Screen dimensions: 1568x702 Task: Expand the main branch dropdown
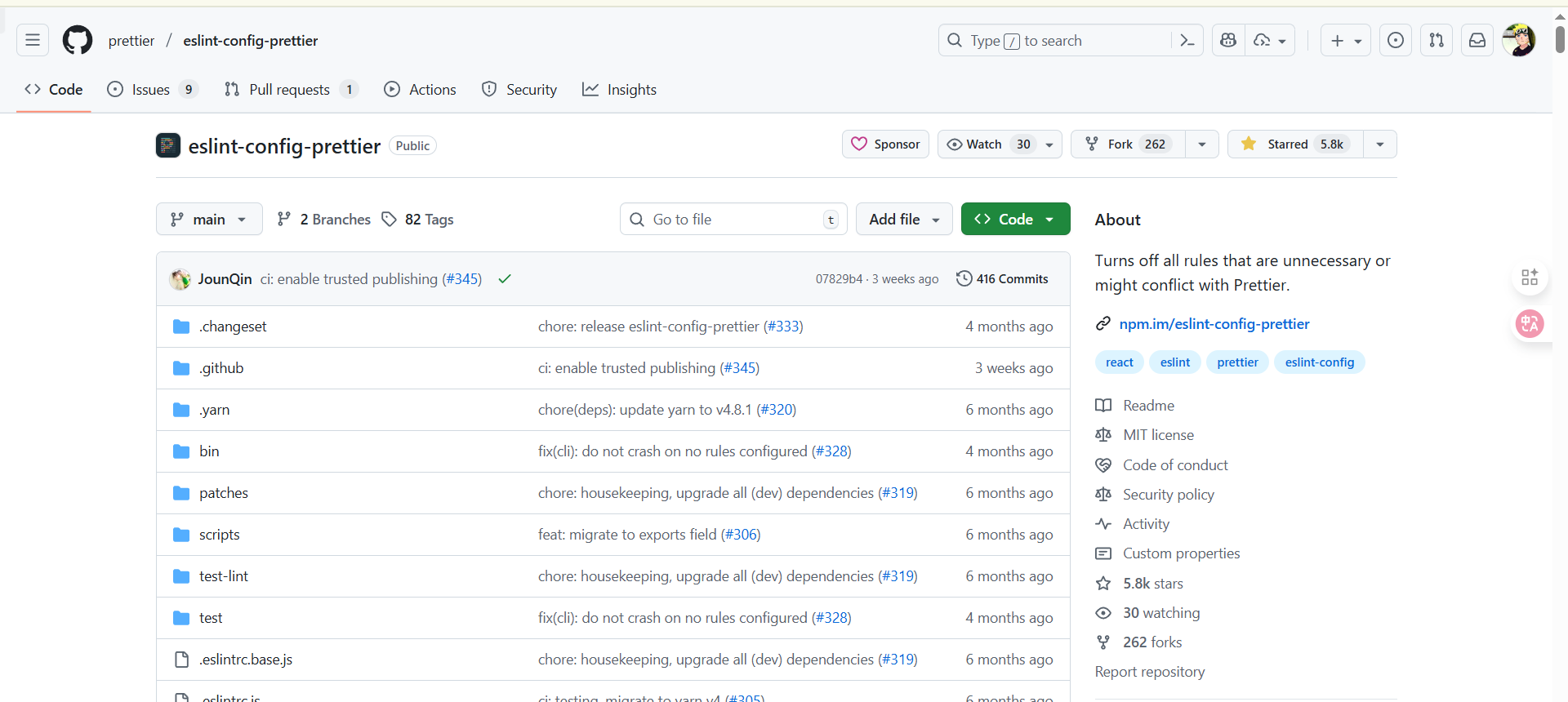tap(209, 219)
